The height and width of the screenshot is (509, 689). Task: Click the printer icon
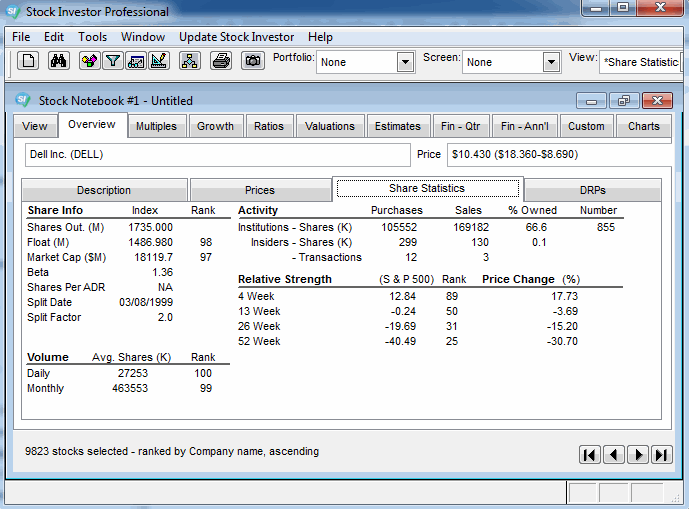221,61
